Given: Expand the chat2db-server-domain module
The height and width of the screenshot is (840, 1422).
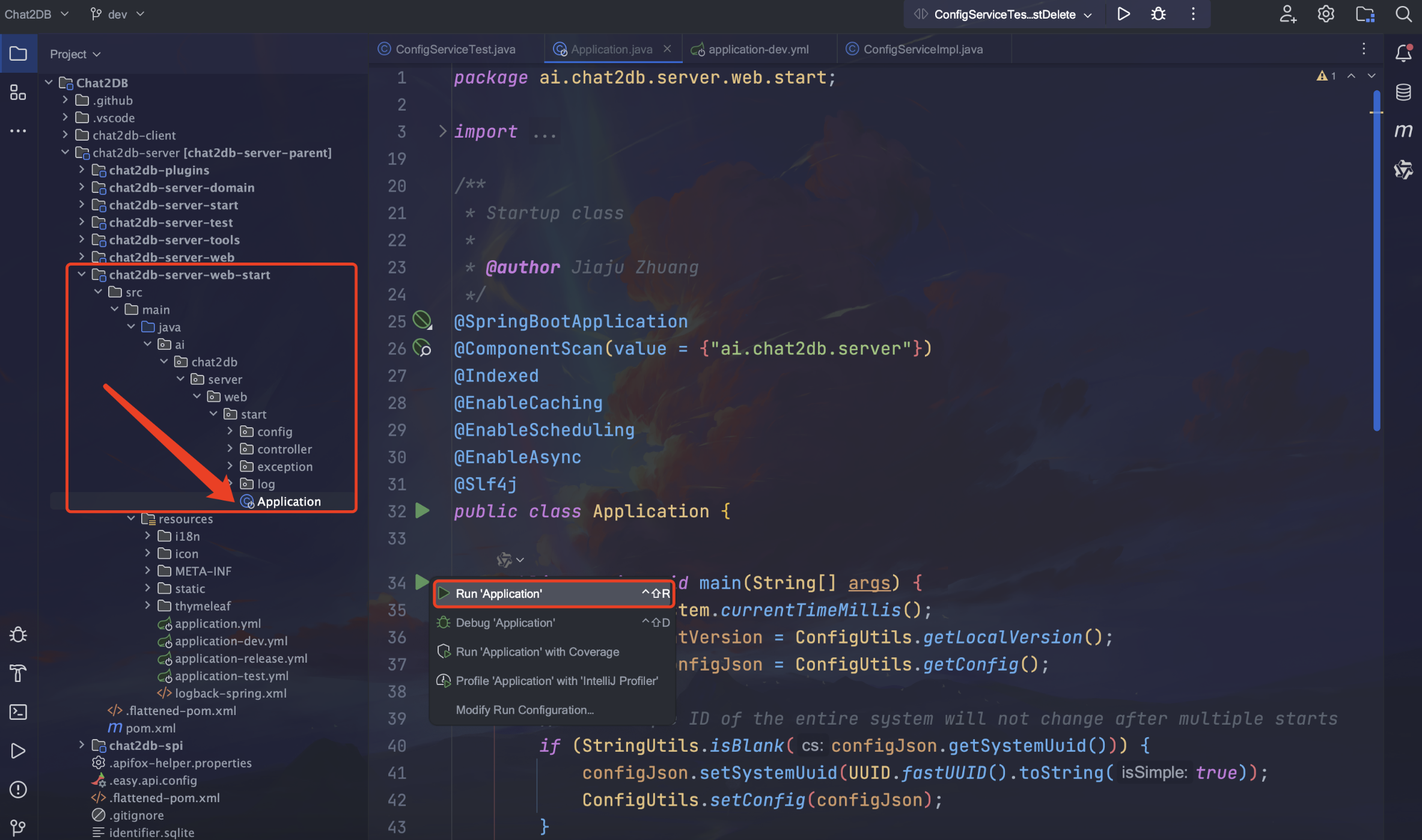Looking at the screenshot, I should tap(82, 187).
